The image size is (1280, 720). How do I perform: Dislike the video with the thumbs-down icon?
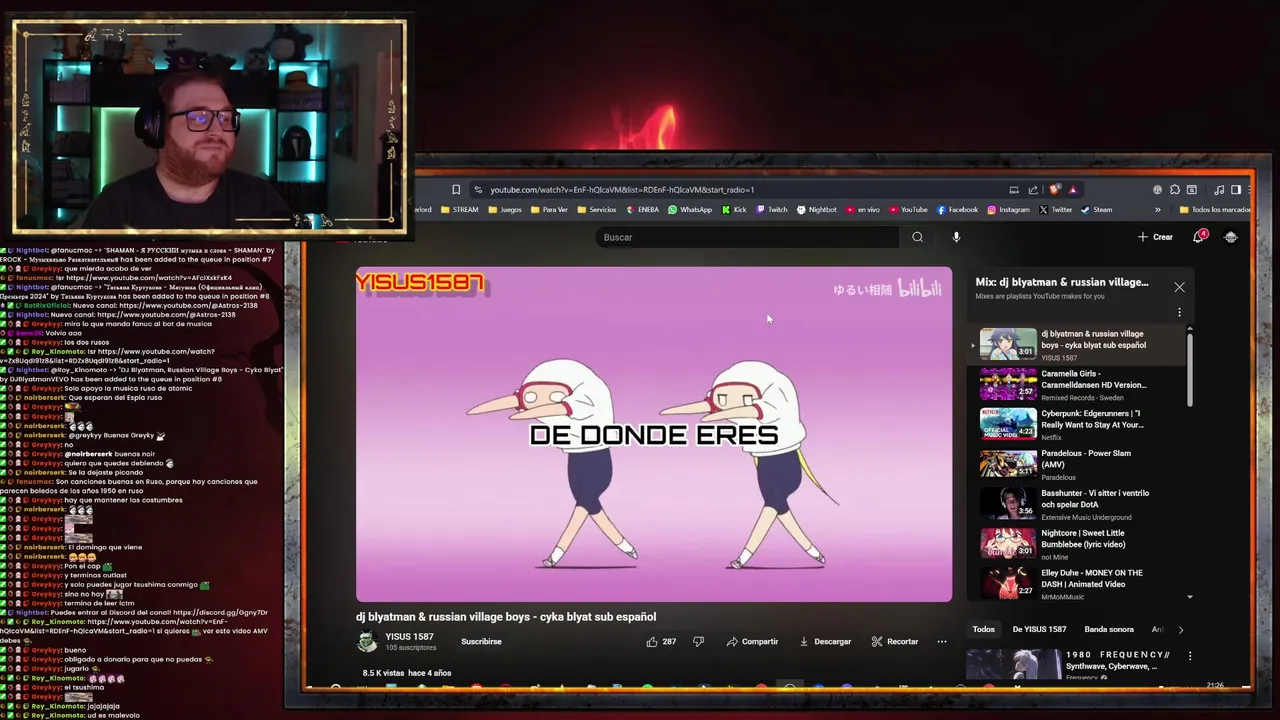click(698, 641)
